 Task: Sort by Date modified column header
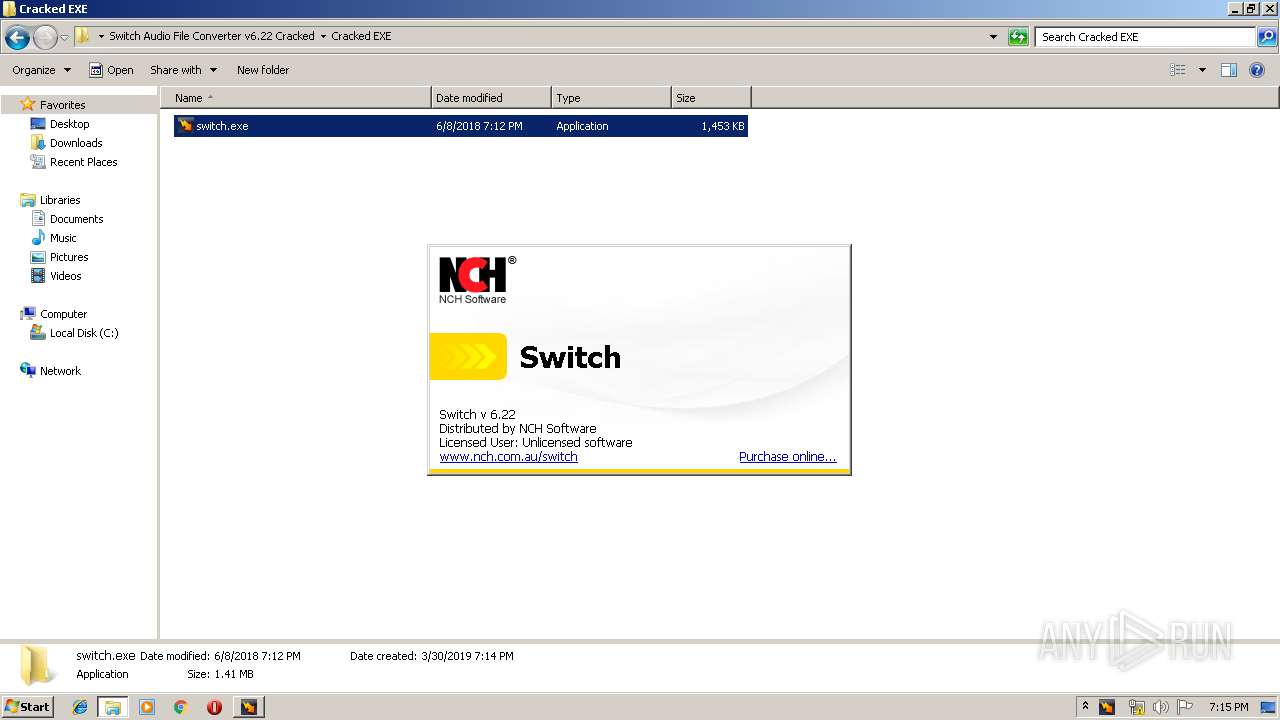tap(491, 98)
